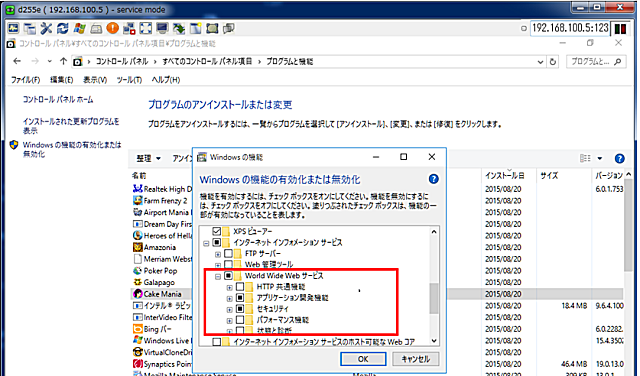Select the Poker Pop program entry

pos(155,271)
